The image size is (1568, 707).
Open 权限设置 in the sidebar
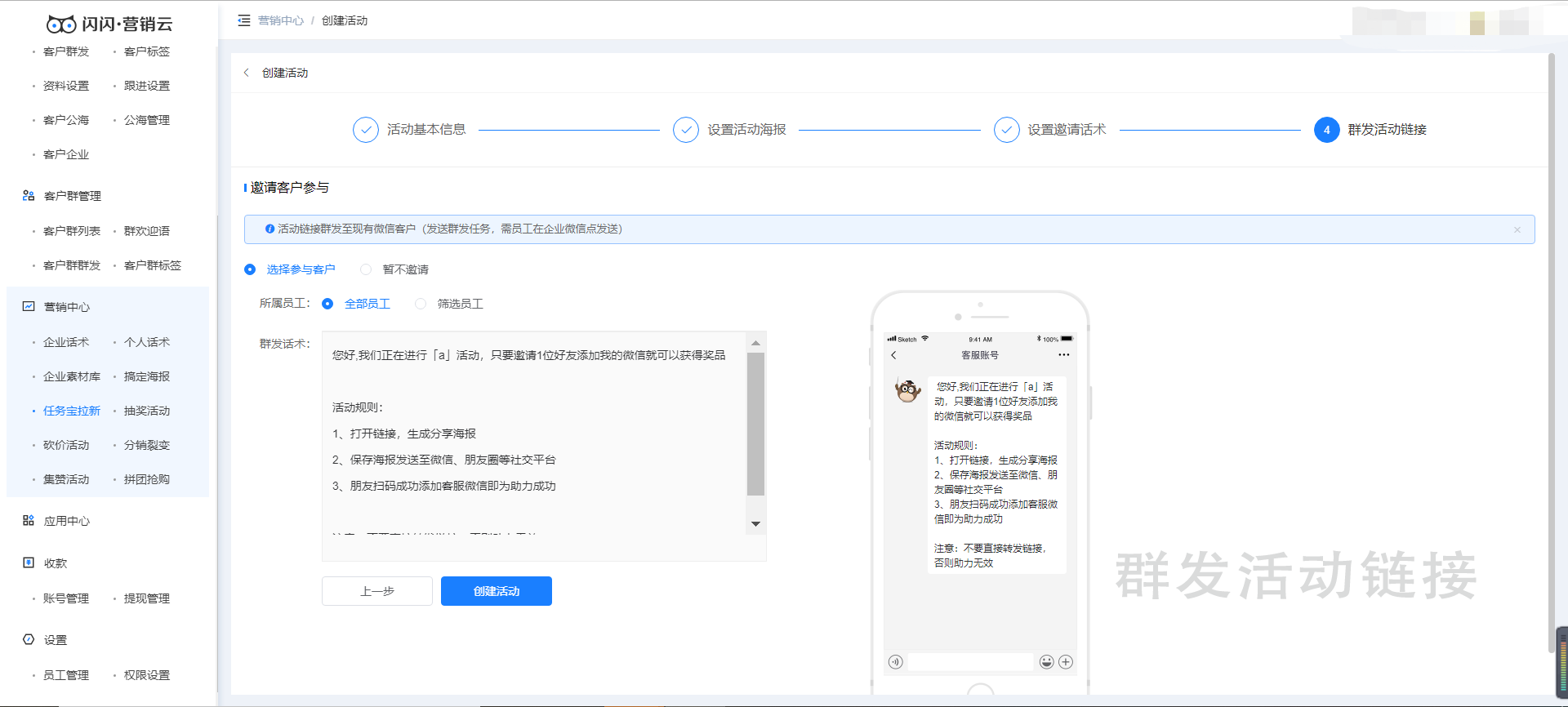pos(147,675)
